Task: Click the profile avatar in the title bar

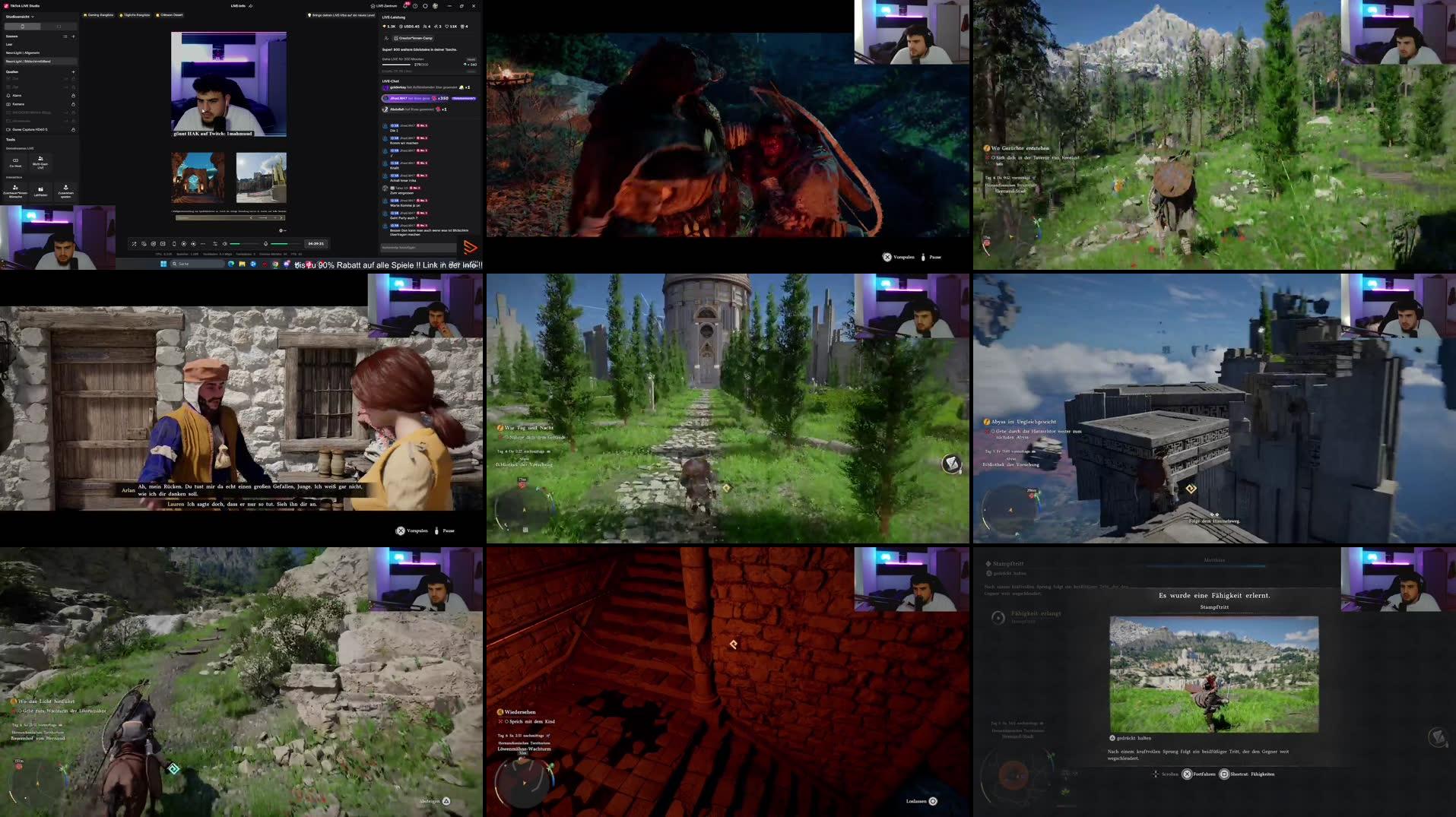Action: (x=435, y=6)
